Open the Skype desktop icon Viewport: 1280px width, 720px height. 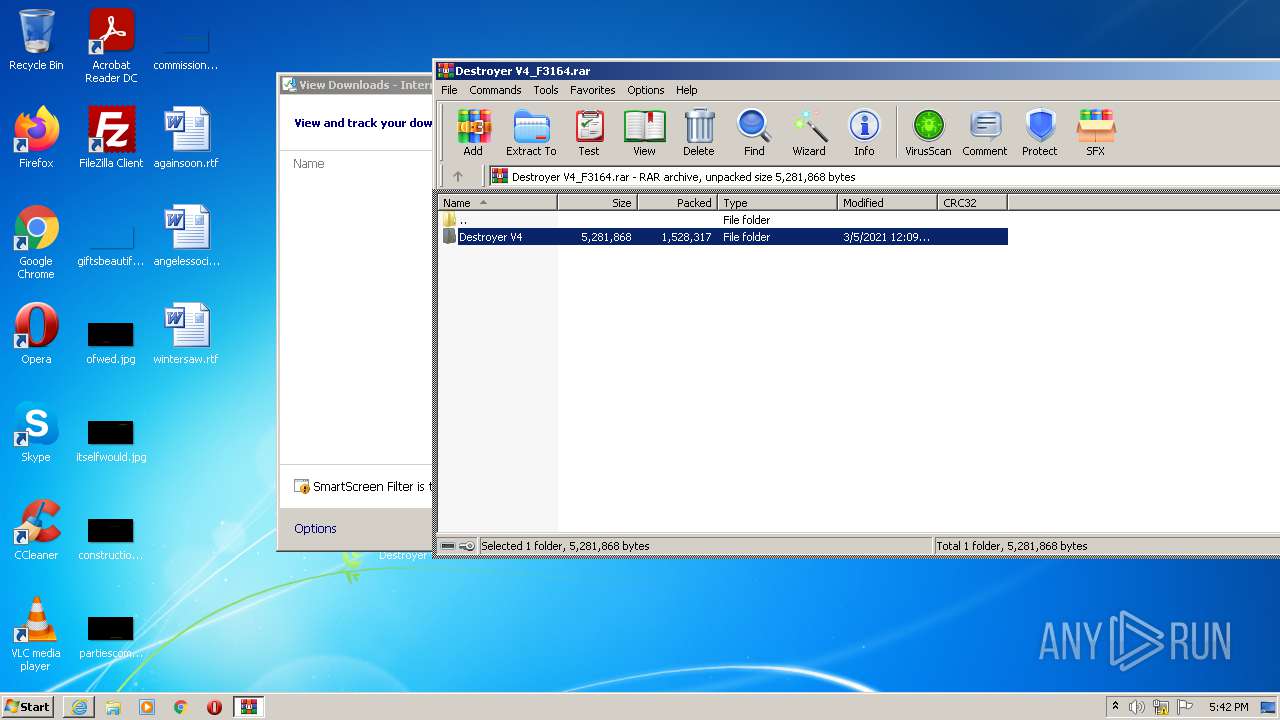coord(36,431)
